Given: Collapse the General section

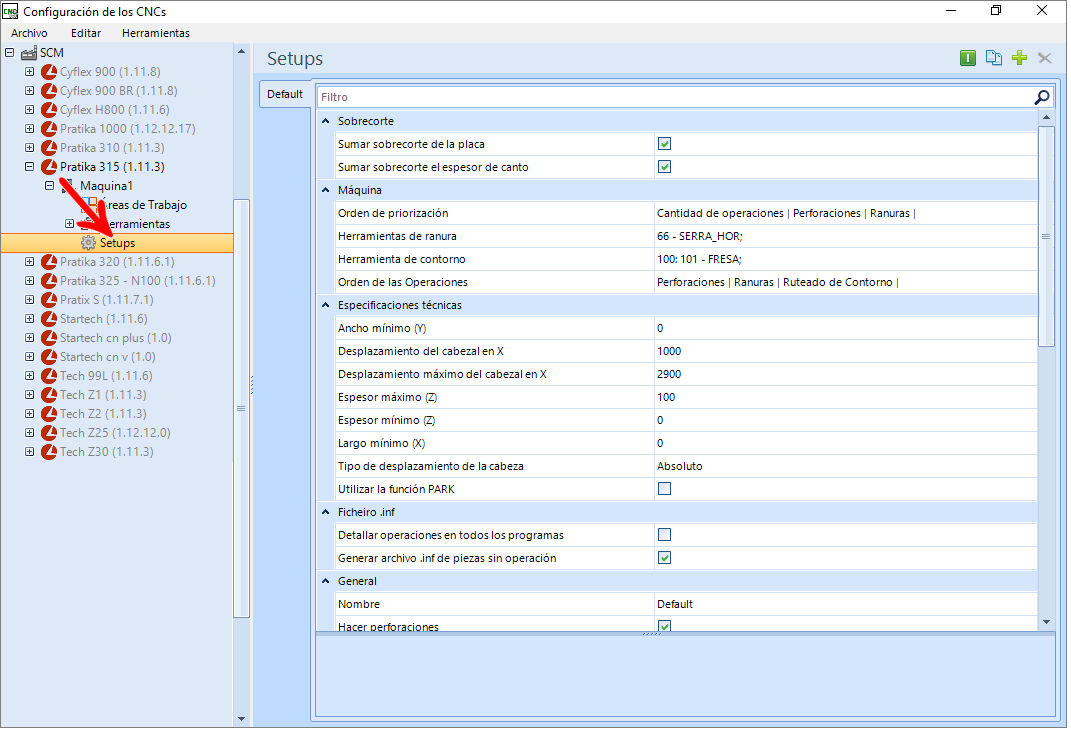Looking at the screenshot, I should [x=326, y=581].
